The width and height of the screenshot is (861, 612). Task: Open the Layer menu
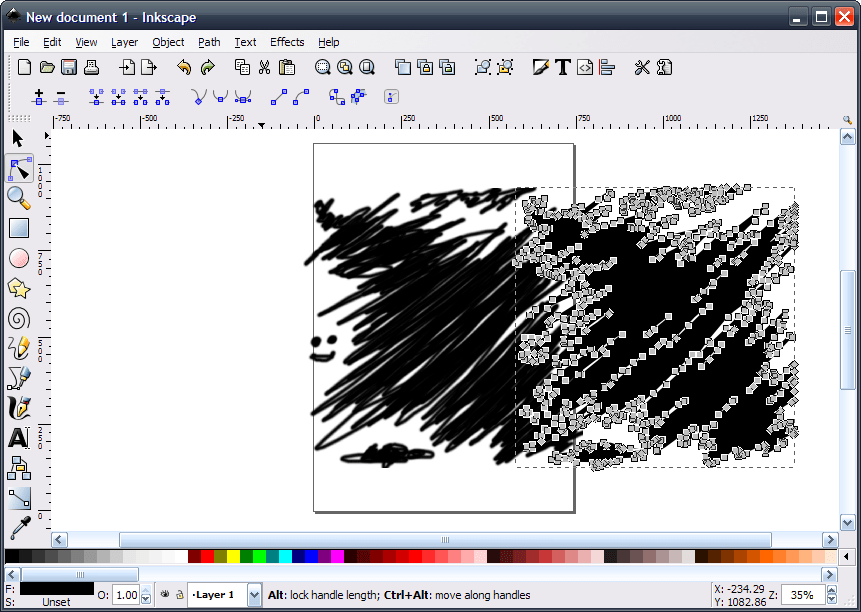coord(124,42)
